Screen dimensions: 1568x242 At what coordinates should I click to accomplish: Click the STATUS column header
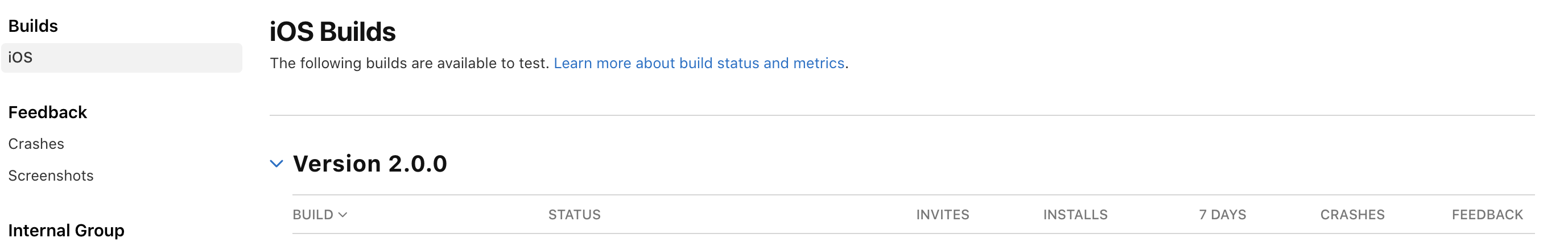pos(574,215)
